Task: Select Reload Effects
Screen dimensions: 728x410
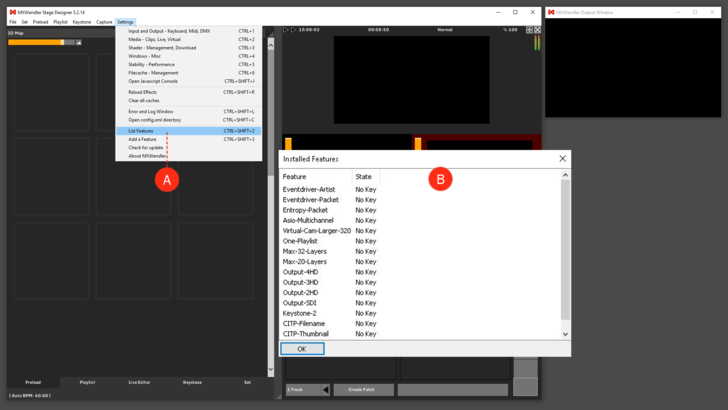Action: coord(188,92)
